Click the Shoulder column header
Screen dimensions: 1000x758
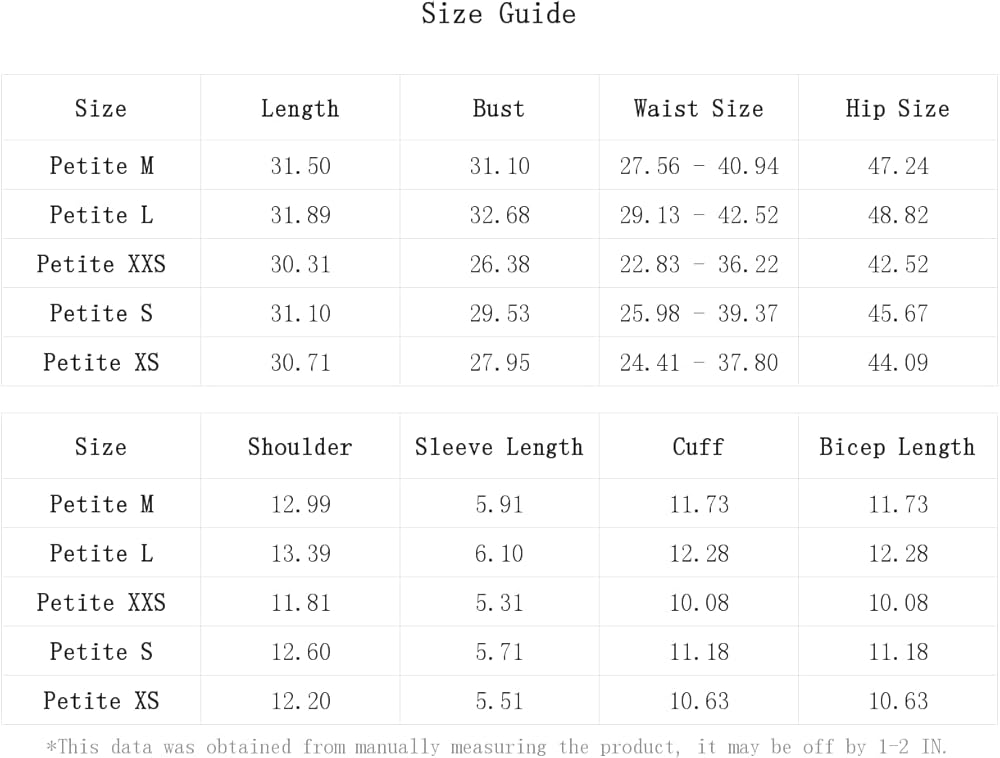[300, 447]
